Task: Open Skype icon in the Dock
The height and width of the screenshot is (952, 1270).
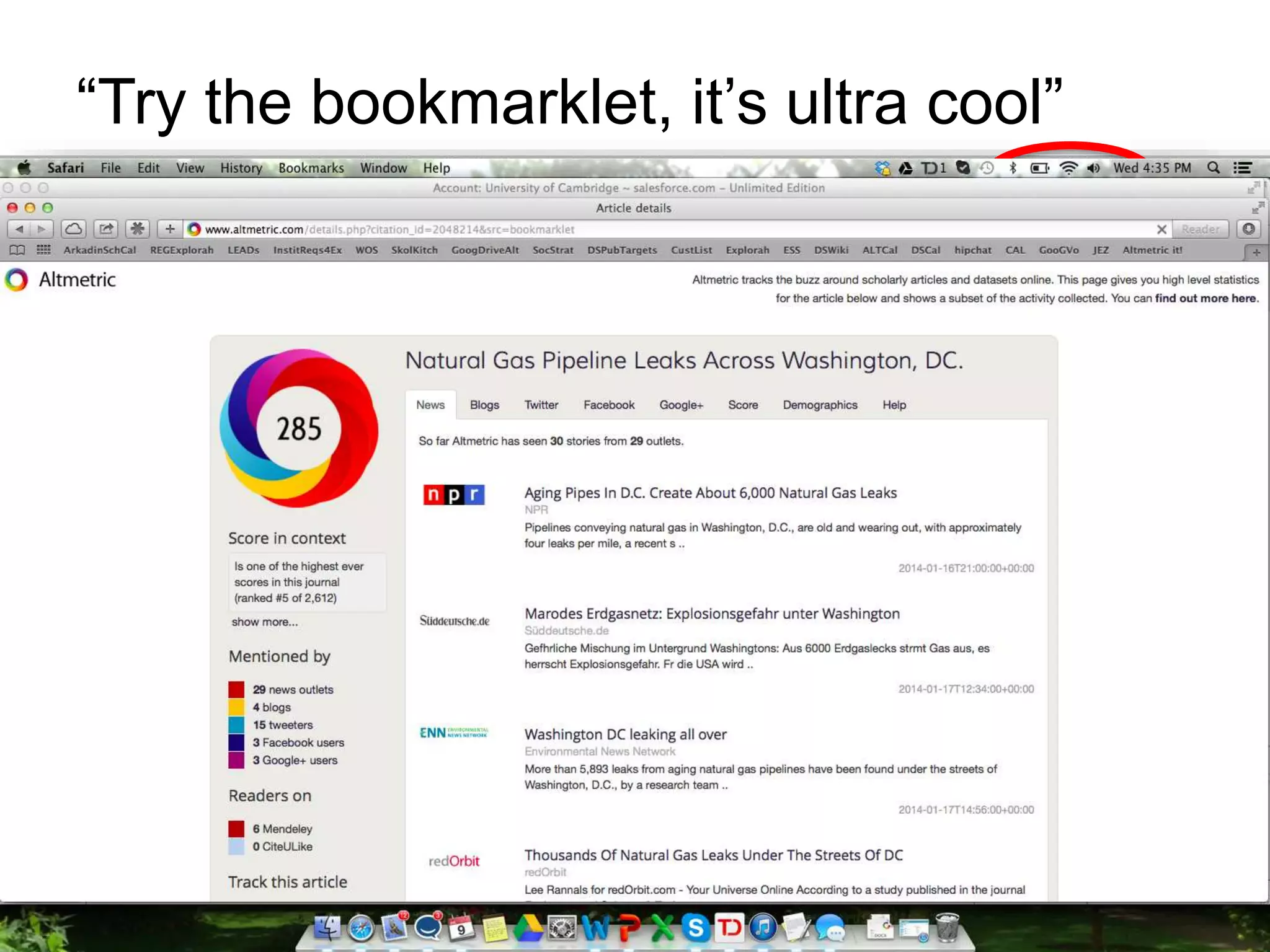Action: (x=696, y=928)
